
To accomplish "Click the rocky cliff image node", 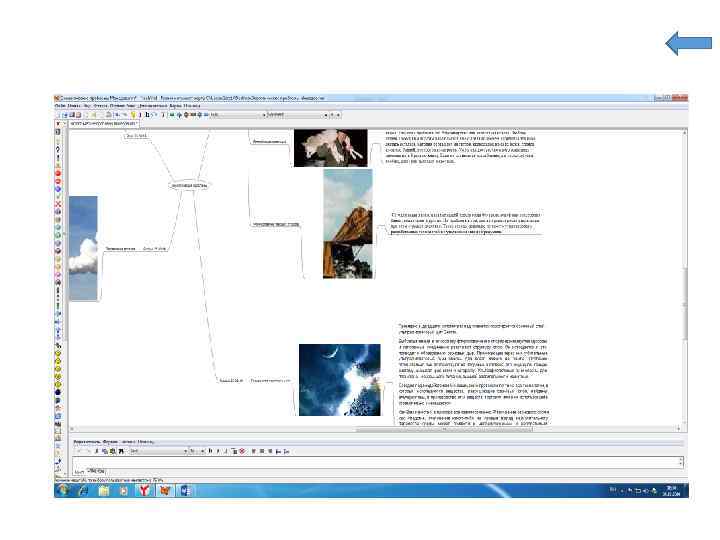I will (348, 224).
